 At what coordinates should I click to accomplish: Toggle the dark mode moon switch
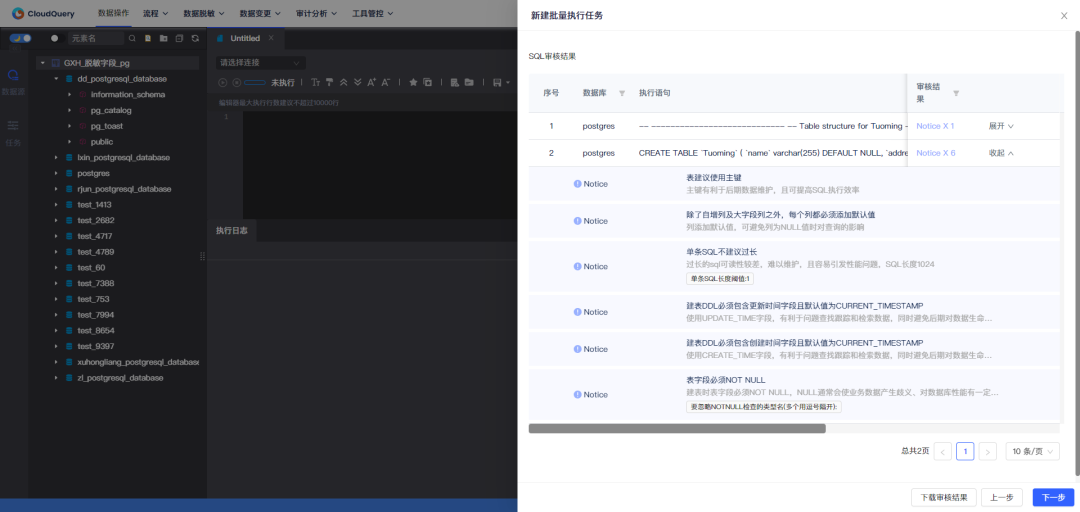point(20,39)
